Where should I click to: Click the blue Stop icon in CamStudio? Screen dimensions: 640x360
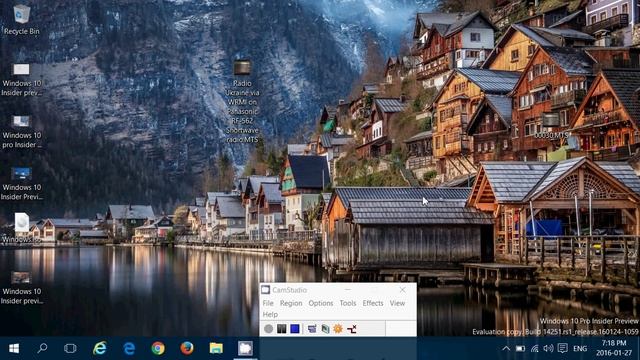tap(295, 329)
